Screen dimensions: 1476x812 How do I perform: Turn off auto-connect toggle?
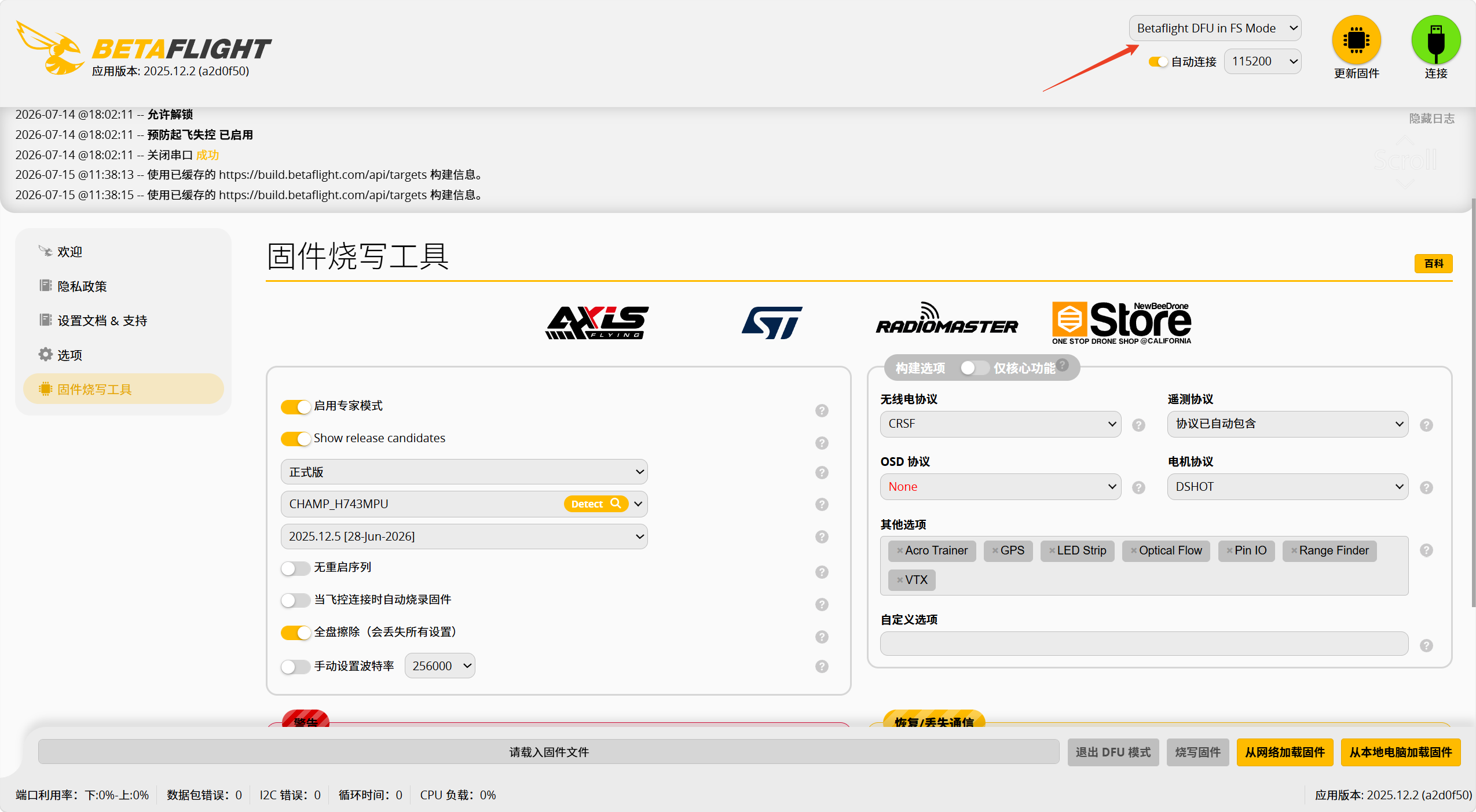[x=1158, y=61]
